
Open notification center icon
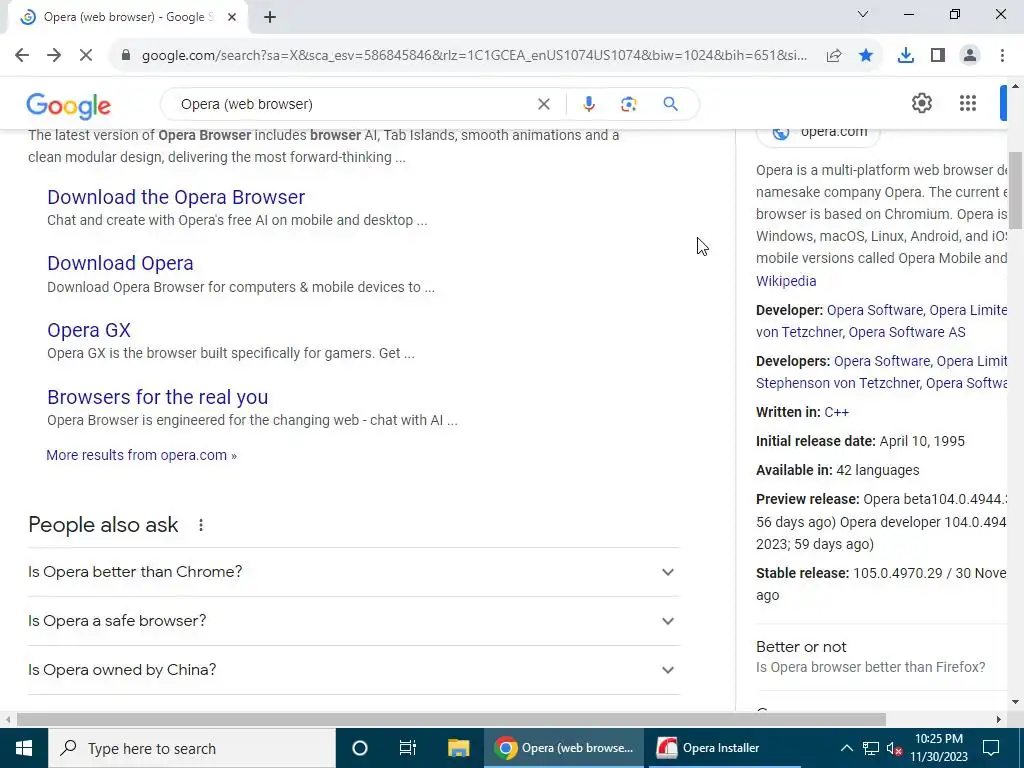point(991,748)
